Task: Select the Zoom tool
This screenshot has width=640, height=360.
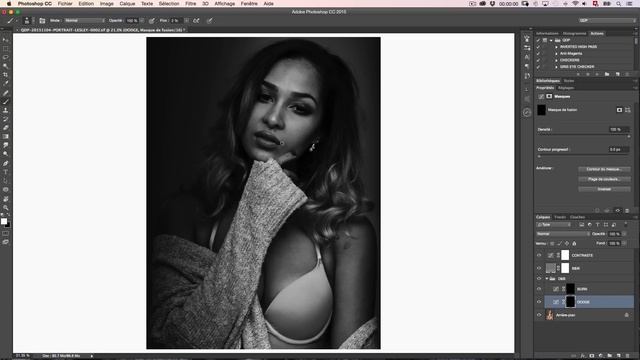Action: coord(5,207)
